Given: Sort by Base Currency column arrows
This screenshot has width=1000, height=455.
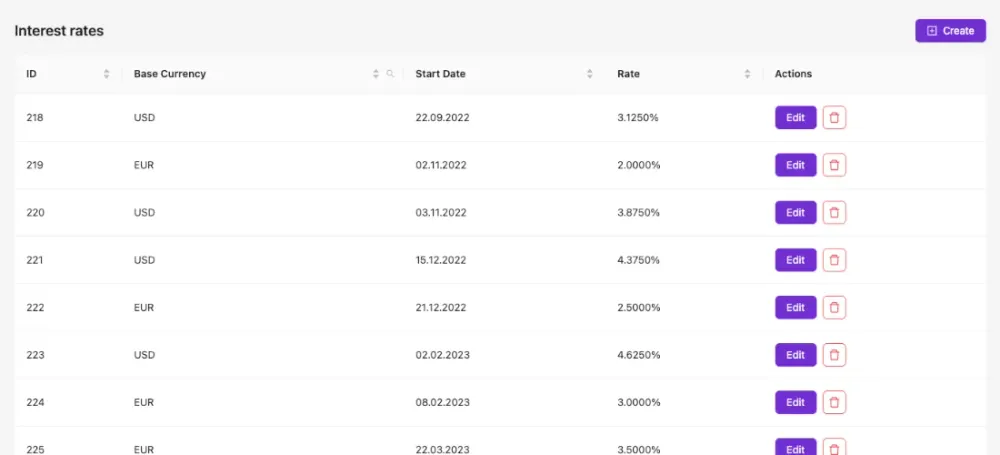Looking at the screenshot, I should tap(376, 74).
